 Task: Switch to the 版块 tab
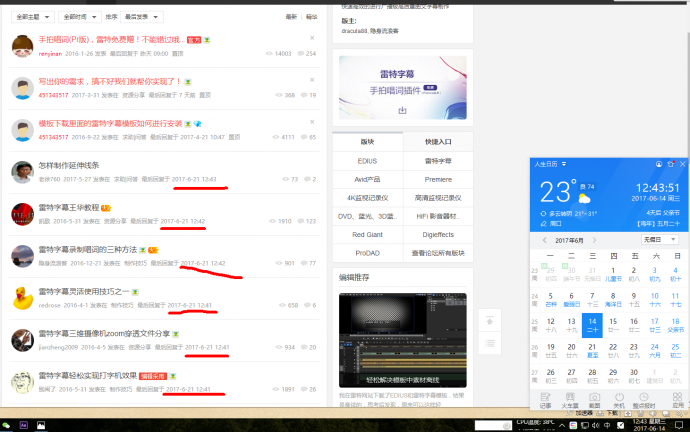[x=367, y=142]
